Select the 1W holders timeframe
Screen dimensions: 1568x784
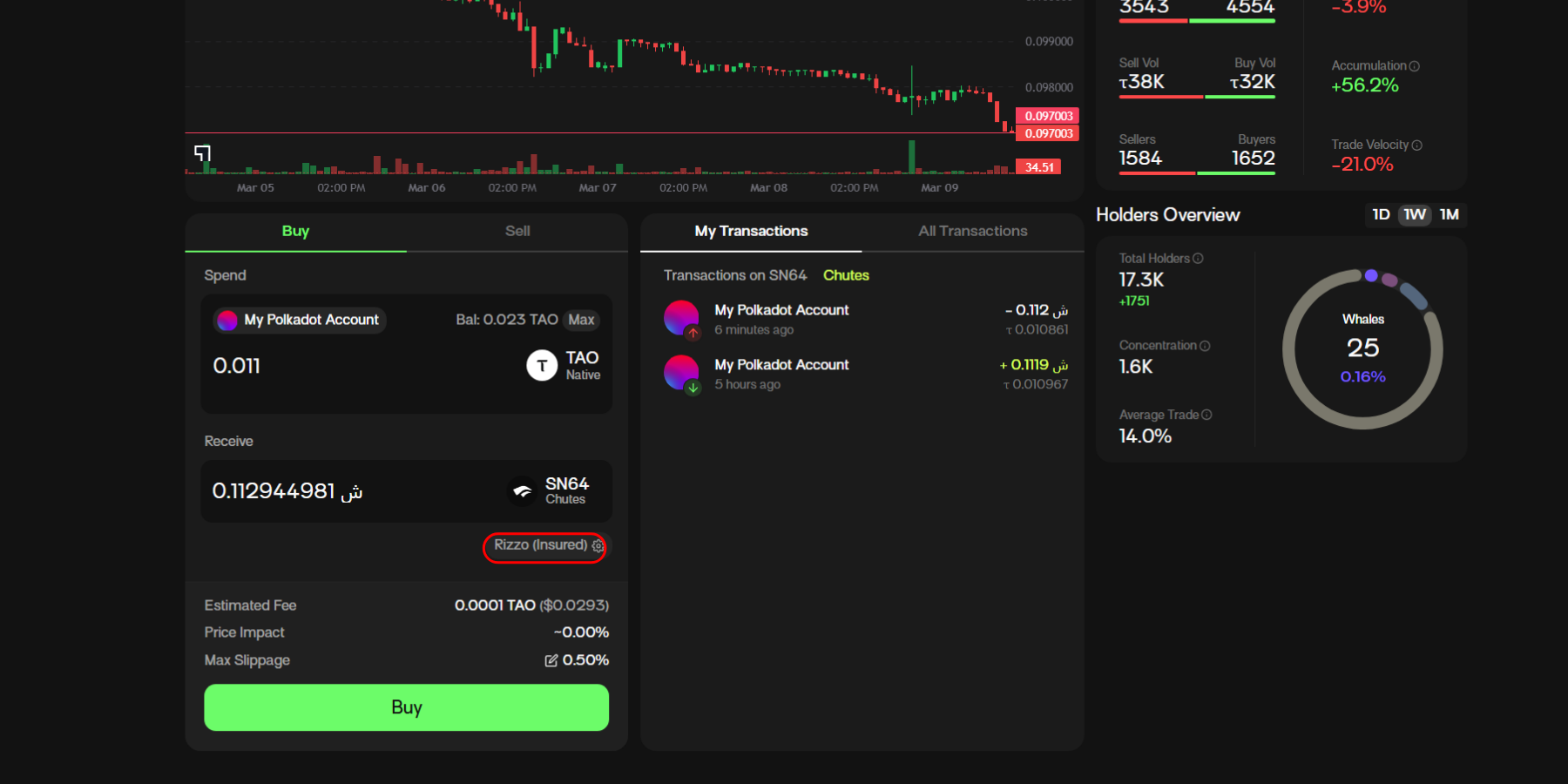pos(1415,215)
